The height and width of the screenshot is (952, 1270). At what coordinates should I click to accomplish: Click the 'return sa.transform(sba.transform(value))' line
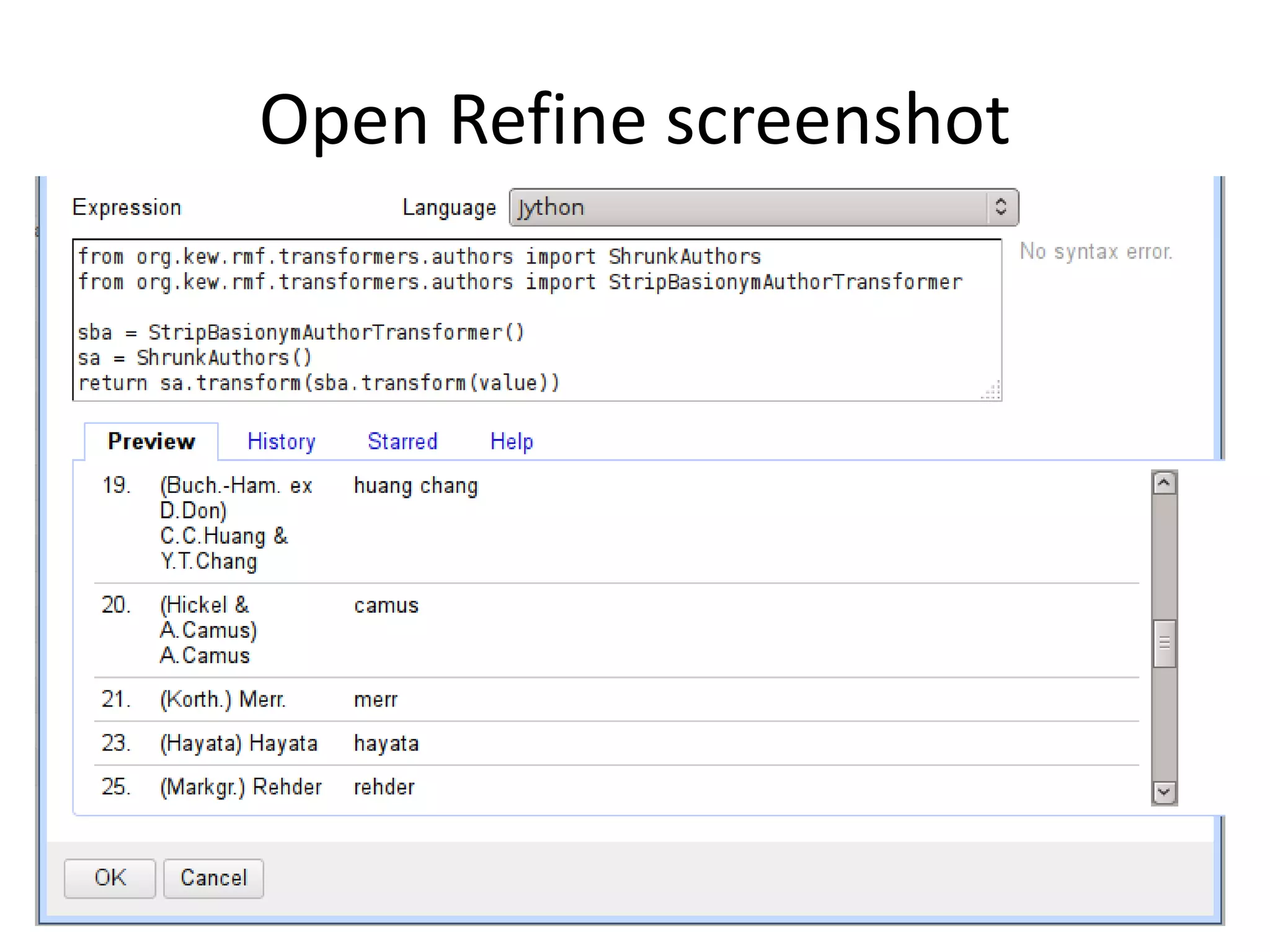click(319, 383)
